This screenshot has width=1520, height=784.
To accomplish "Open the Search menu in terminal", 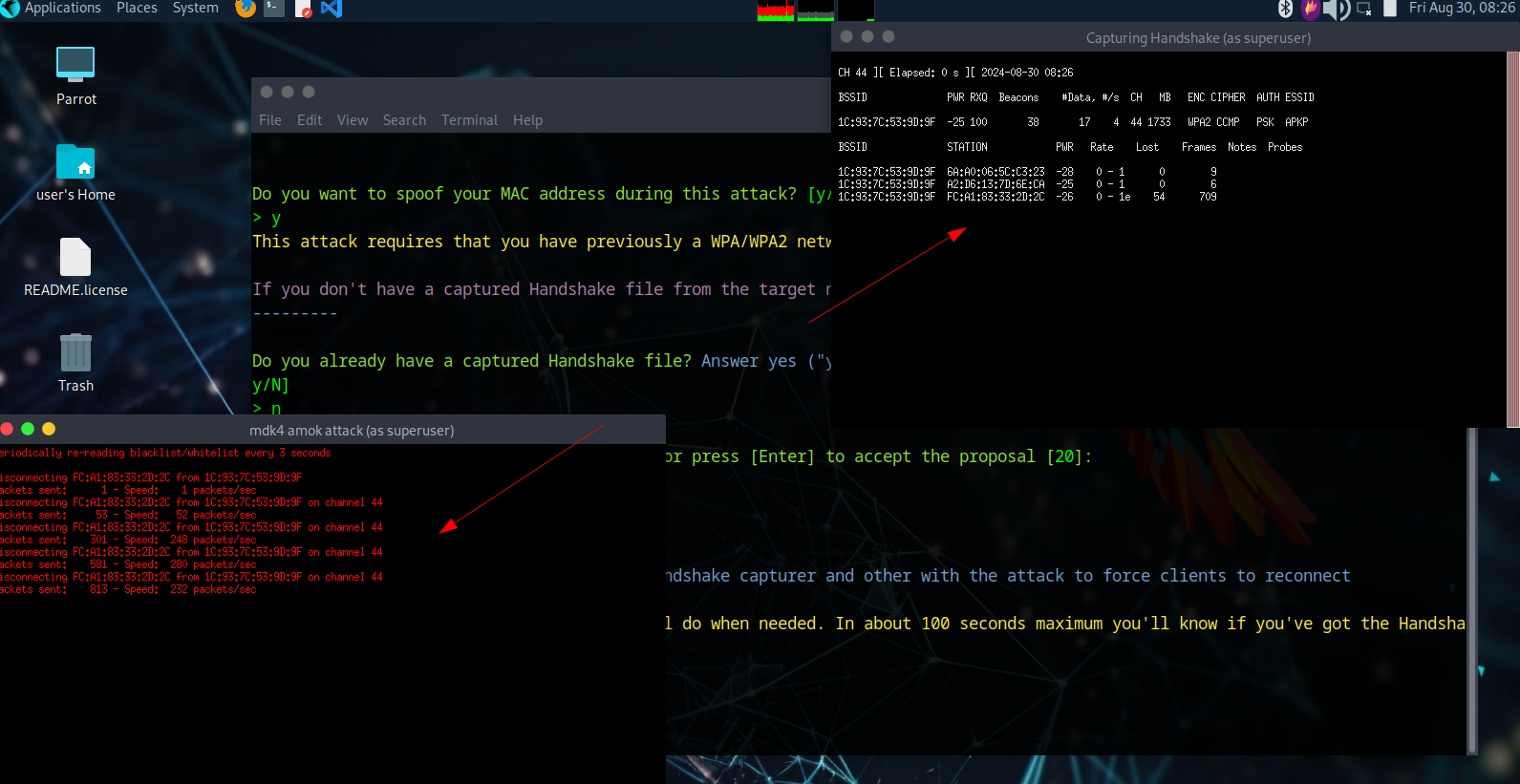I will tap(404, 120).
